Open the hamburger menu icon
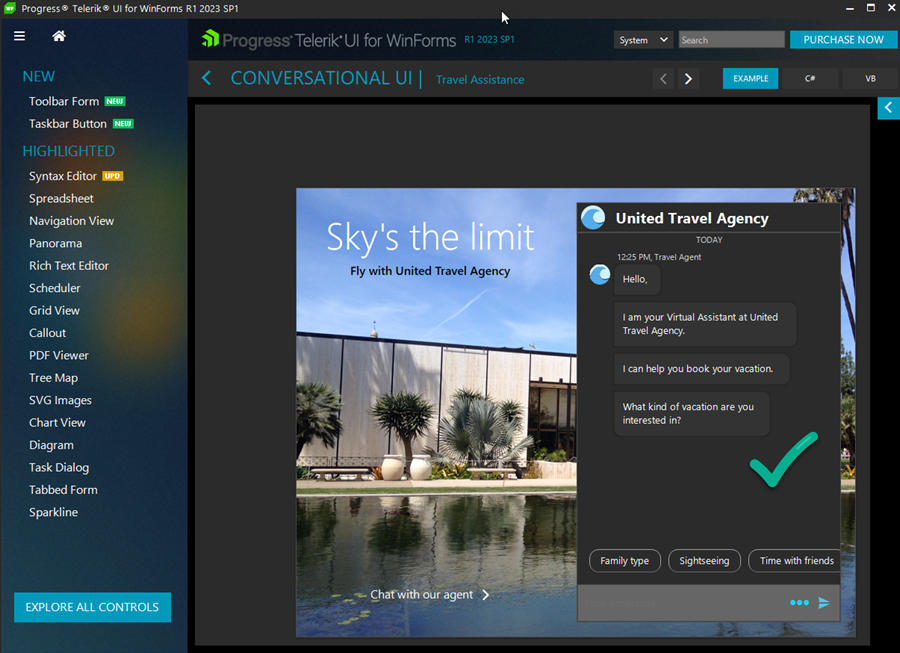 (x=20, y=36)
